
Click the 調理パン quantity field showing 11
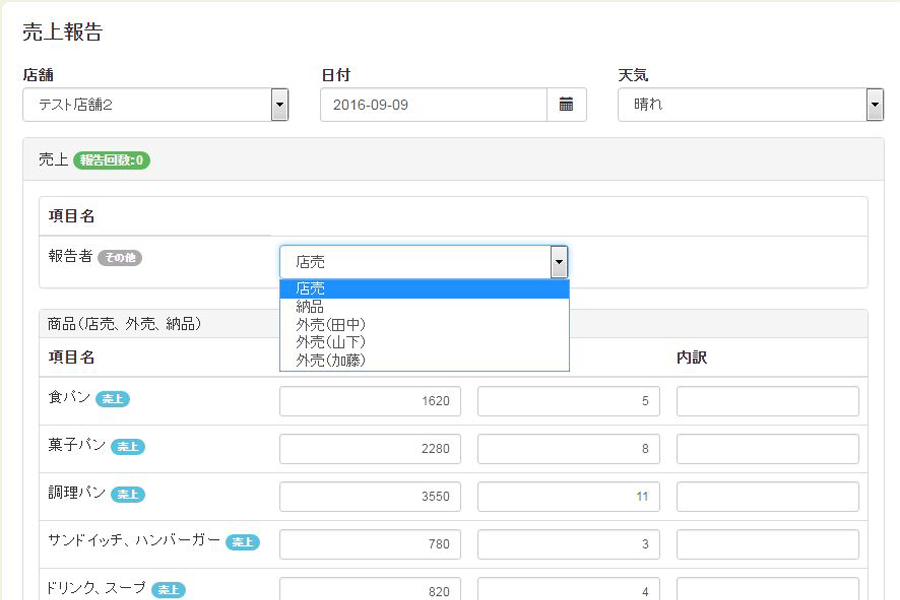point(568,497)
